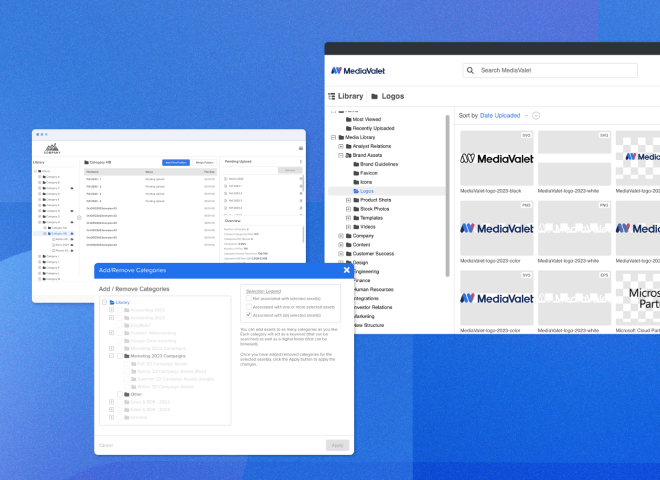Click the blue Logos open-folder icon
The image size is (660, 480).
tap(356, 191)
